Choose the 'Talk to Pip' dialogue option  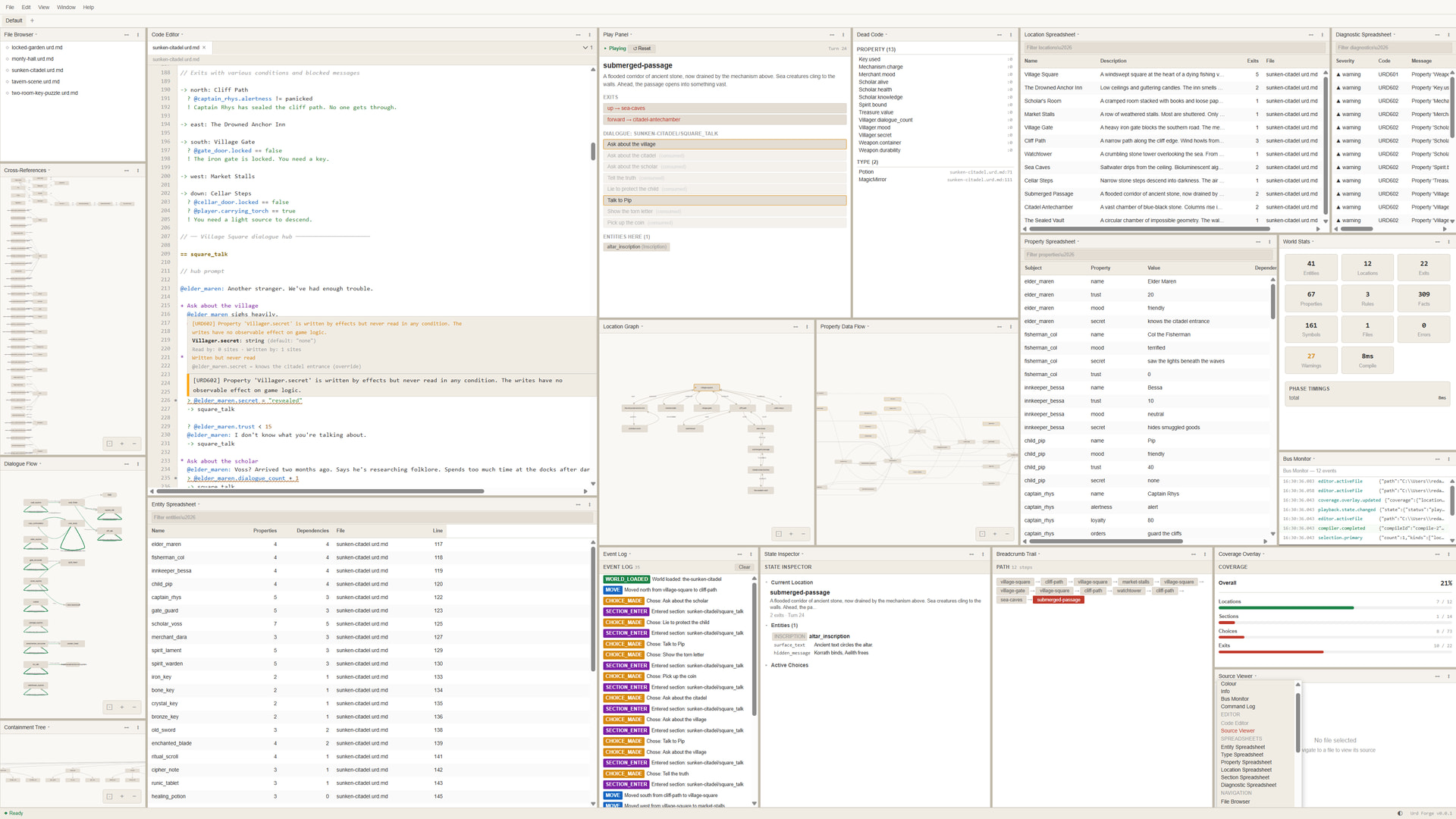click(x=724, y=200)
